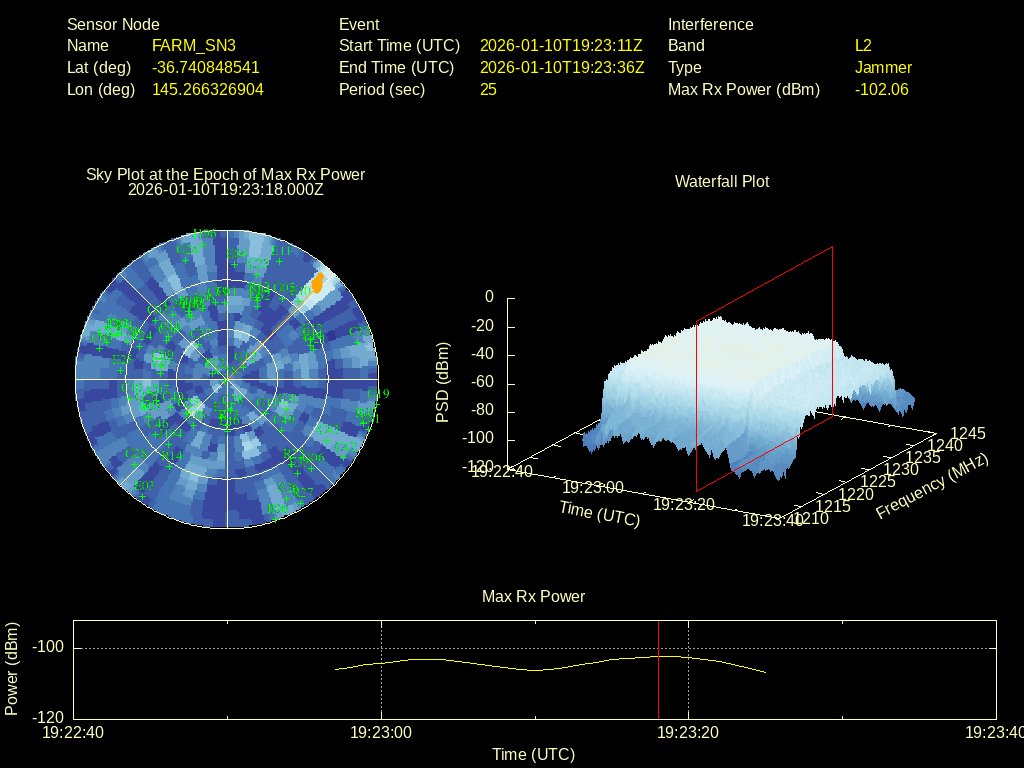Select the event End Time value

(561, 68)
